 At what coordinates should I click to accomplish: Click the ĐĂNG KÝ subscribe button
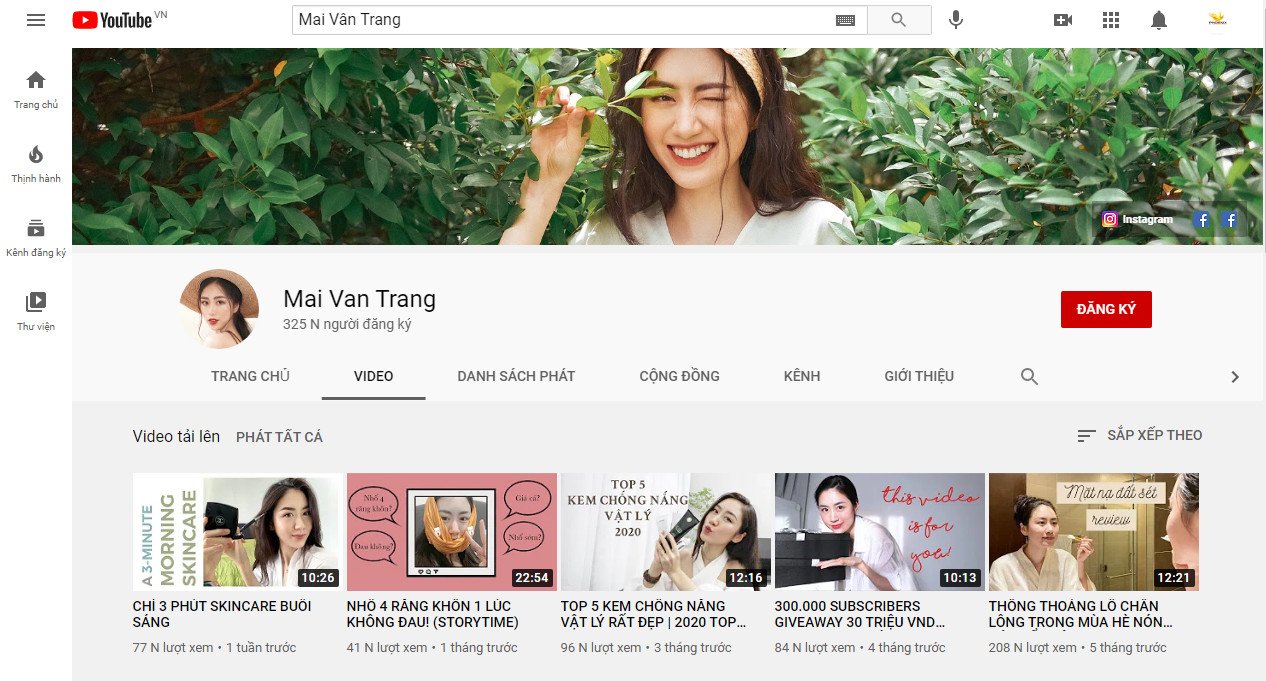1106,309
